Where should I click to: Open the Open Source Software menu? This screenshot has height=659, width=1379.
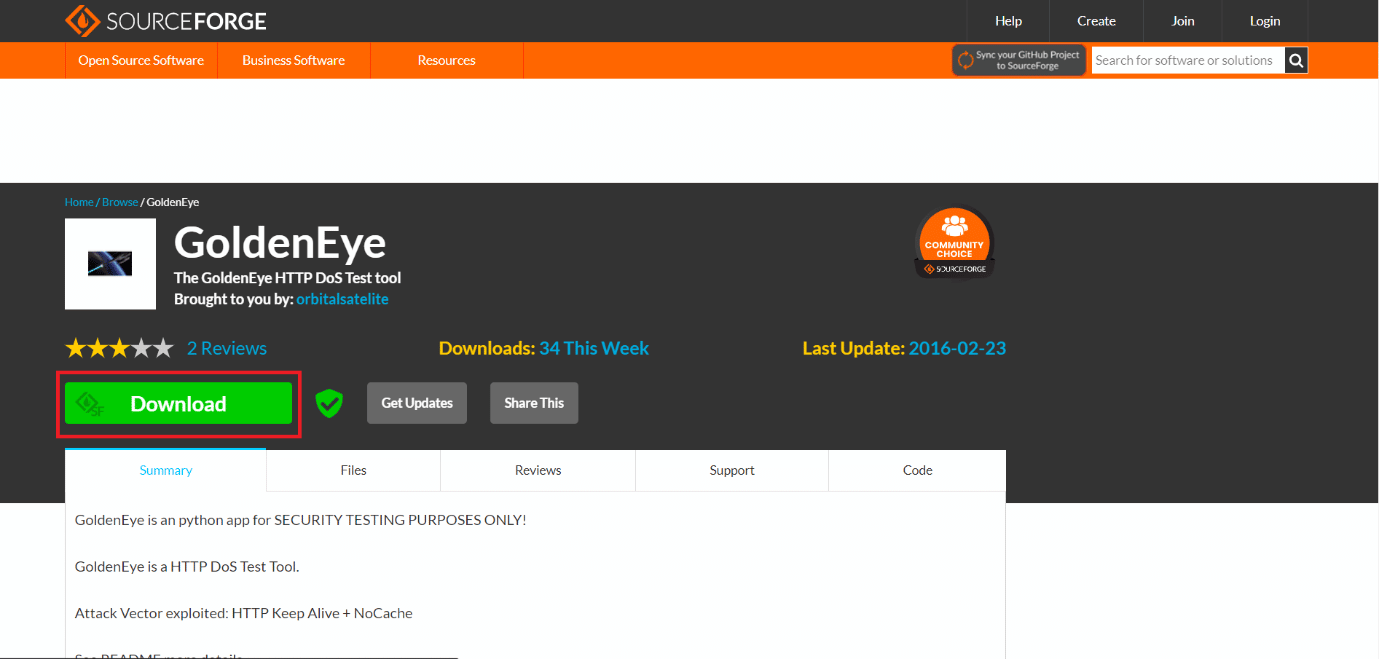point(141,60)
